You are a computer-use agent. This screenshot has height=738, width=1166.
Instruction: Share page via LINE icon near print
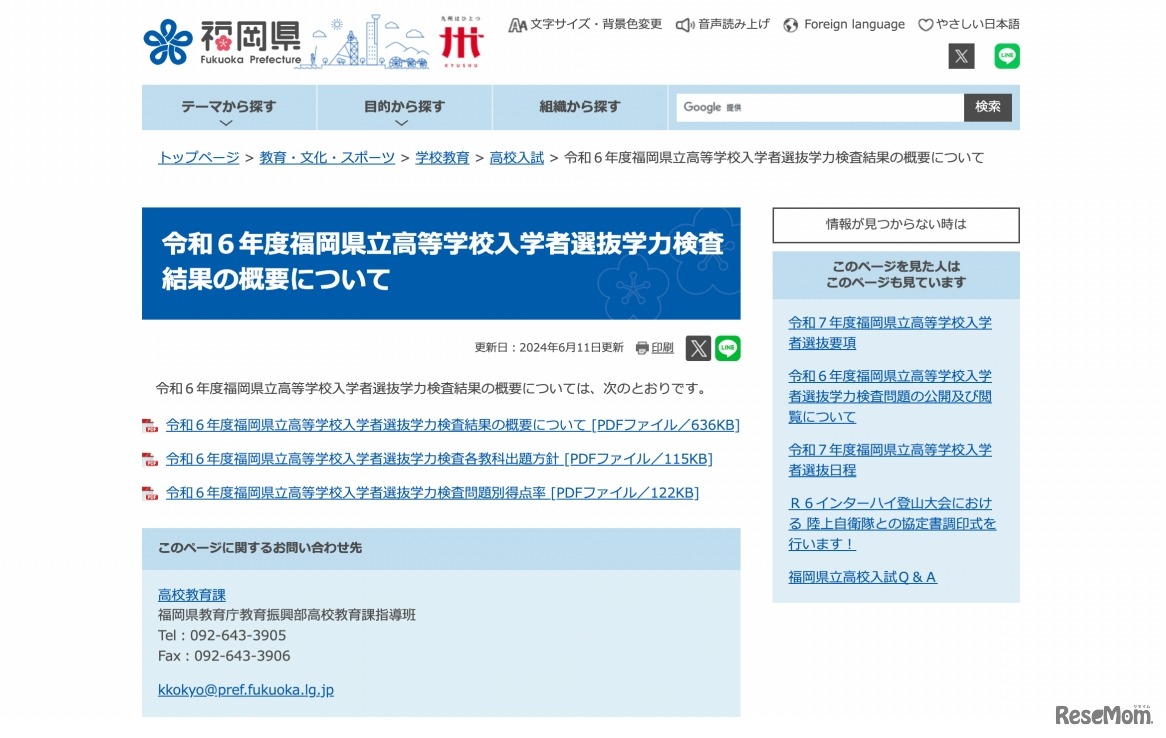tap(728, 348)
